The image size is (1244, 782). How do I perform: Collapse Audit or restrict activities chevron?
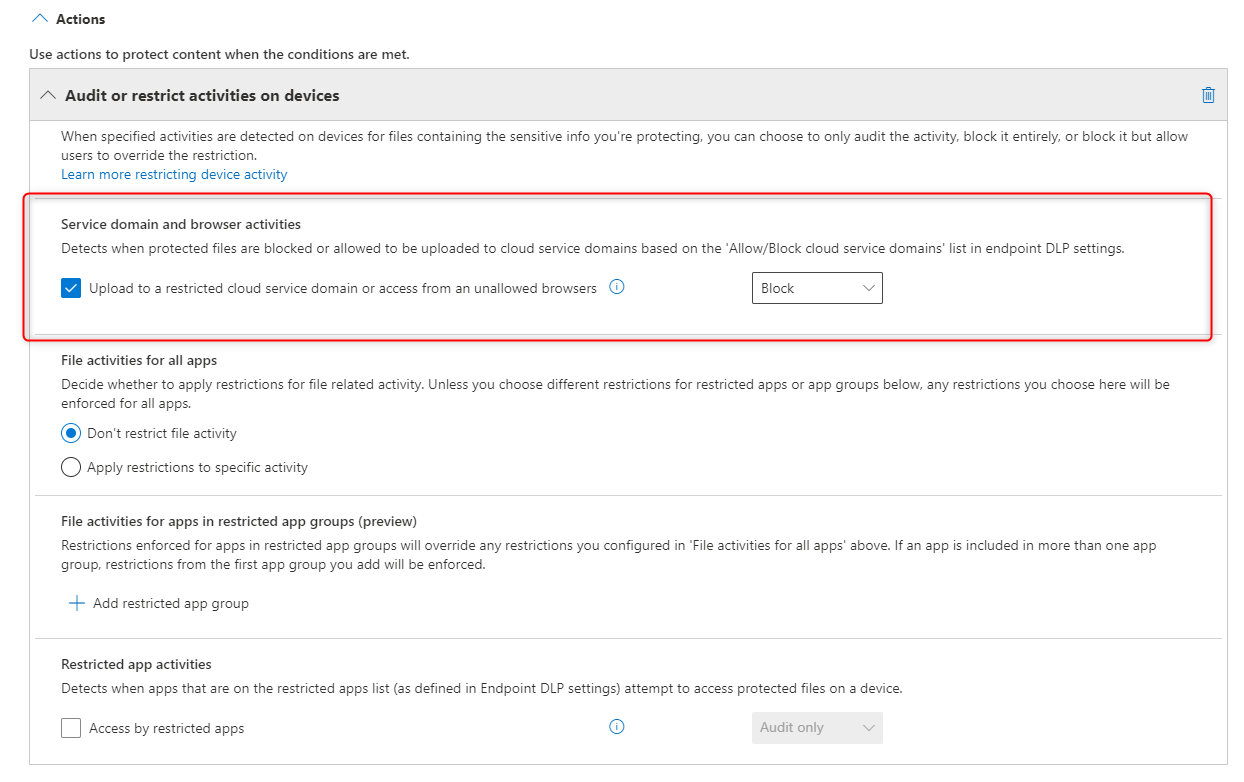click(x=47, y=96)
